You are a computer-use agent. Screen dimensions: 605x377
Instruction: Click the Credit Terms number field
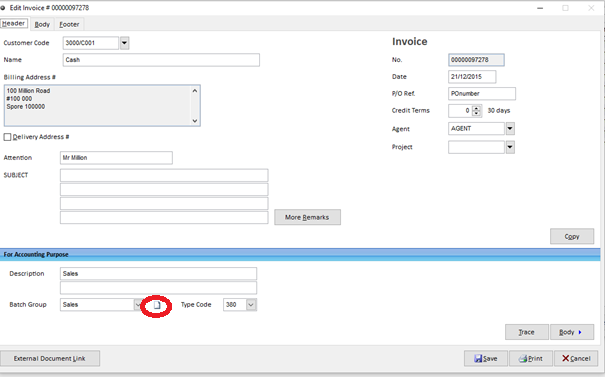tap(461, 111)
